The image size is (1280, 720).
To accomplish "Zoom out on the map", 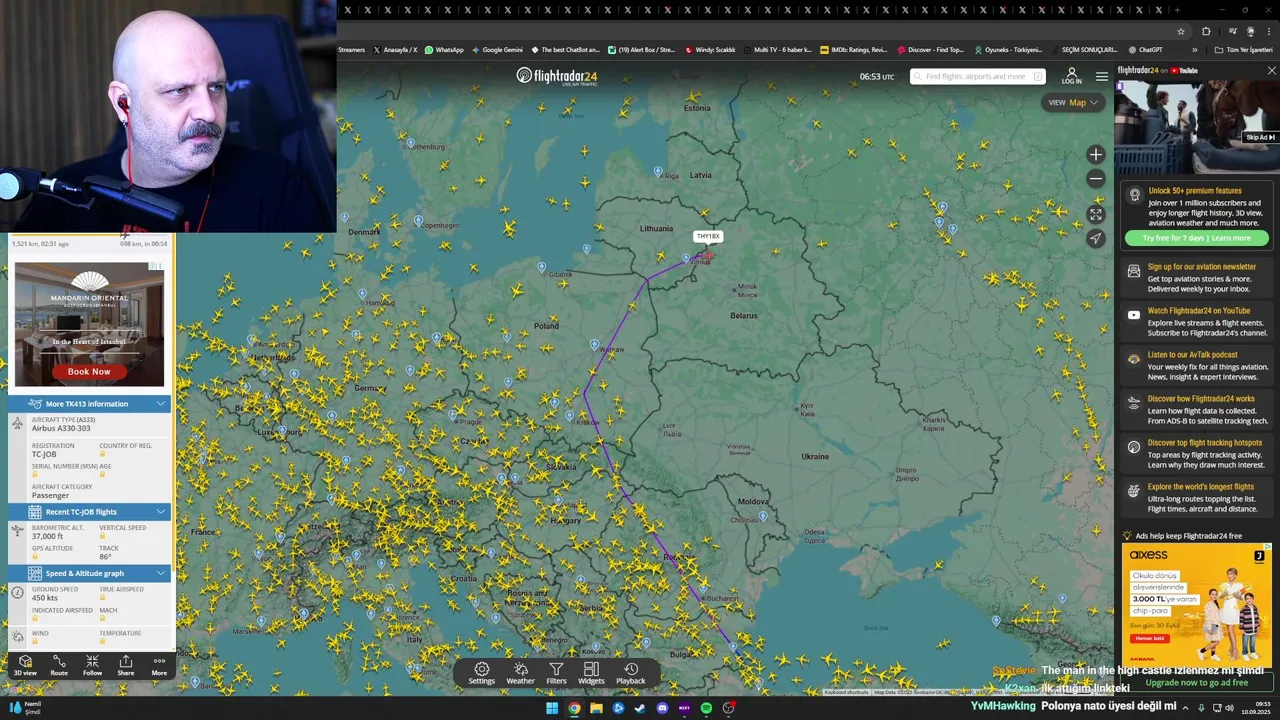I will [x=1096, y=179].
